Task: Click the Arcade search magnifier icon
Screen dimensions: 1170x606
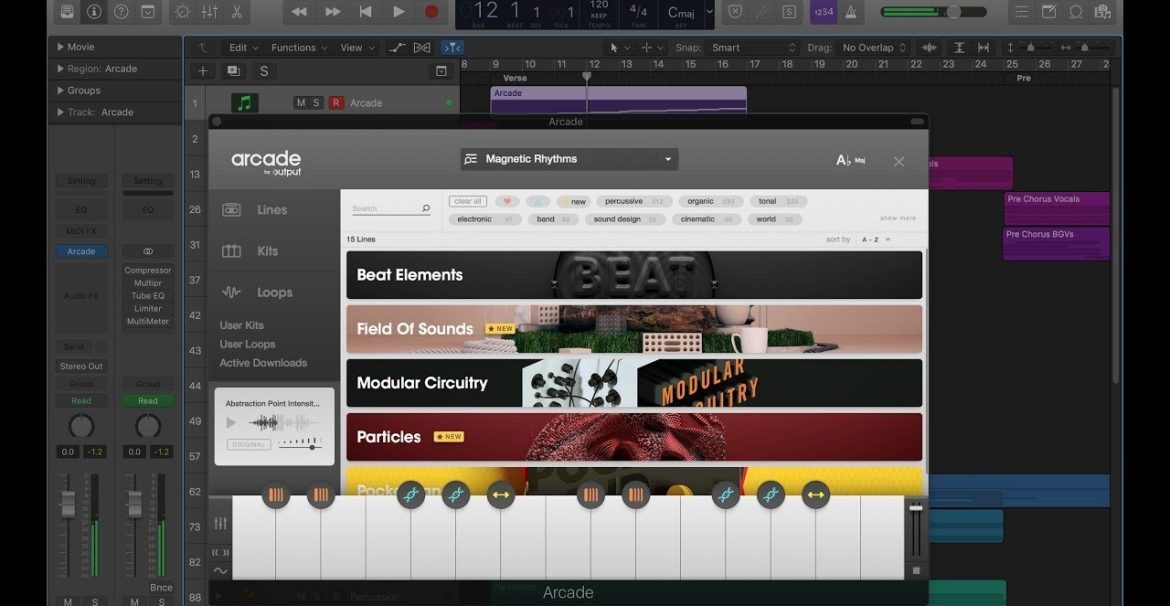Action: pos(426,208)
